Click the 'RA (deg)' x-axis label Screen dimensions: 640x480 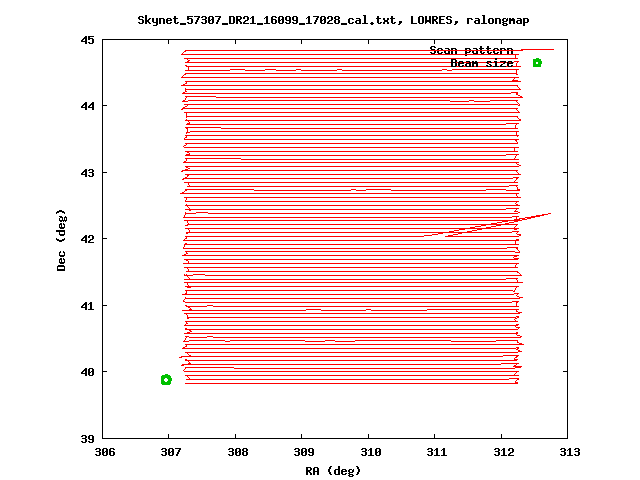[333, 471]
